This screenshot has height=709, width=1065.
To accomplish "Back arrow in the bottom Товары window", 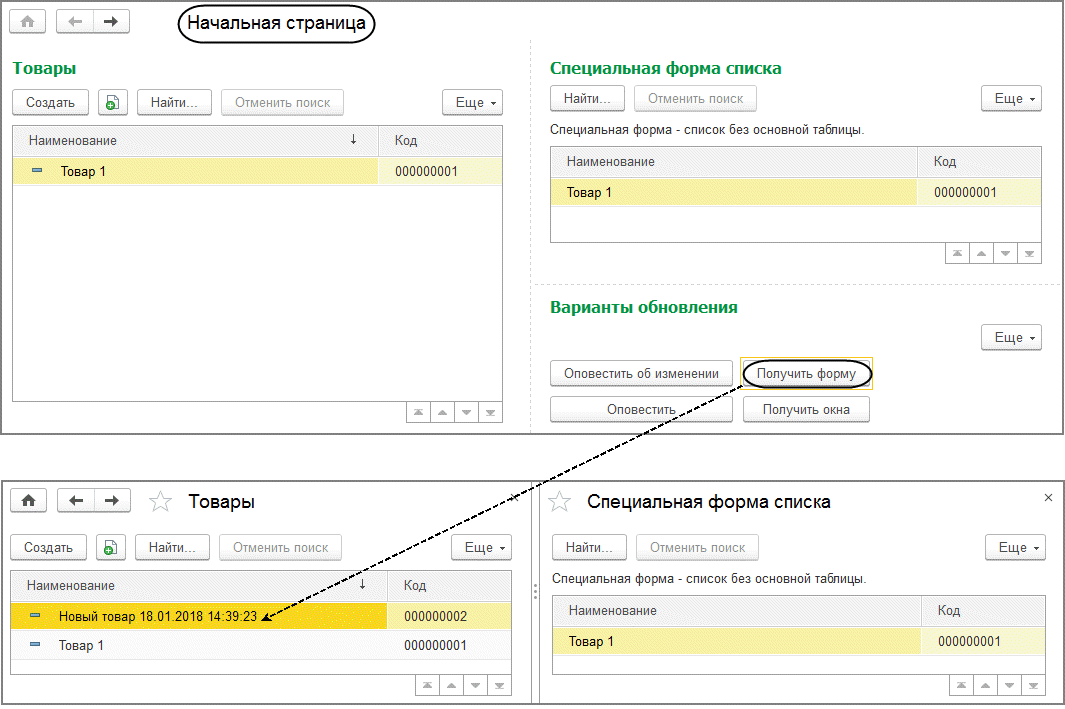I will [x=76, y=501].
